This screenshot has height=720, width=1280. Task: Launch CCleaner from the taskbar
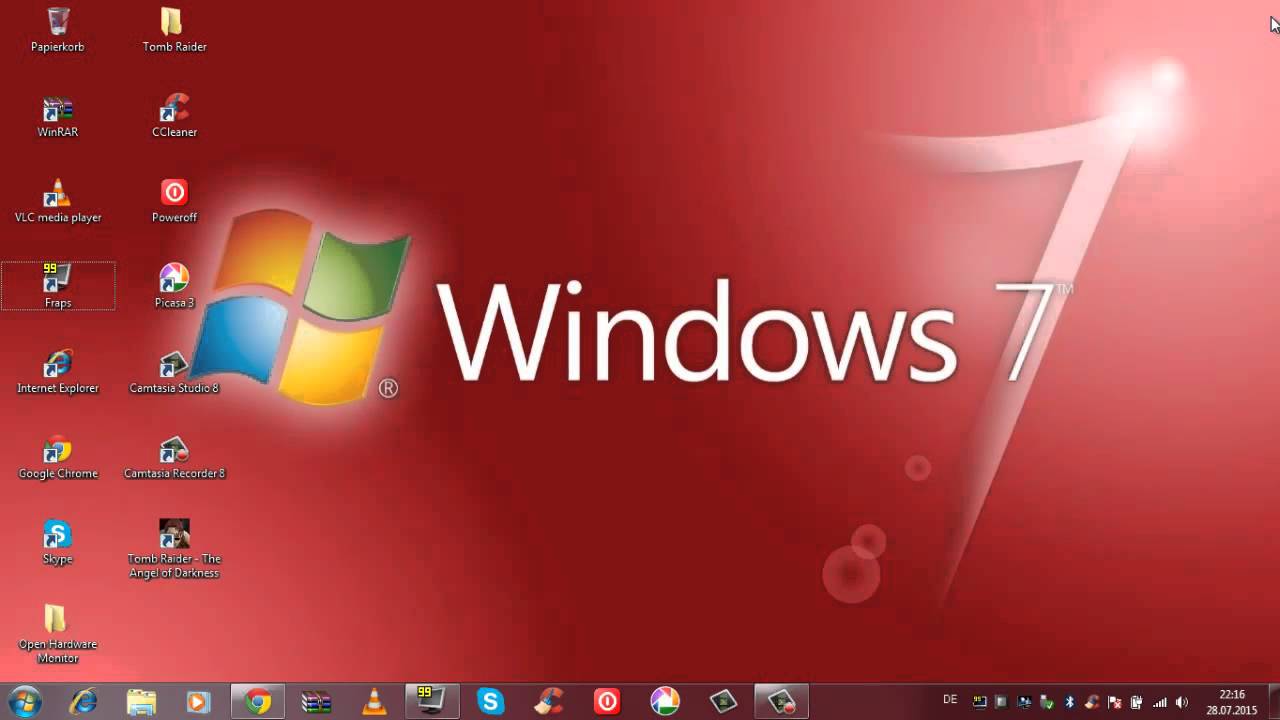548,702
